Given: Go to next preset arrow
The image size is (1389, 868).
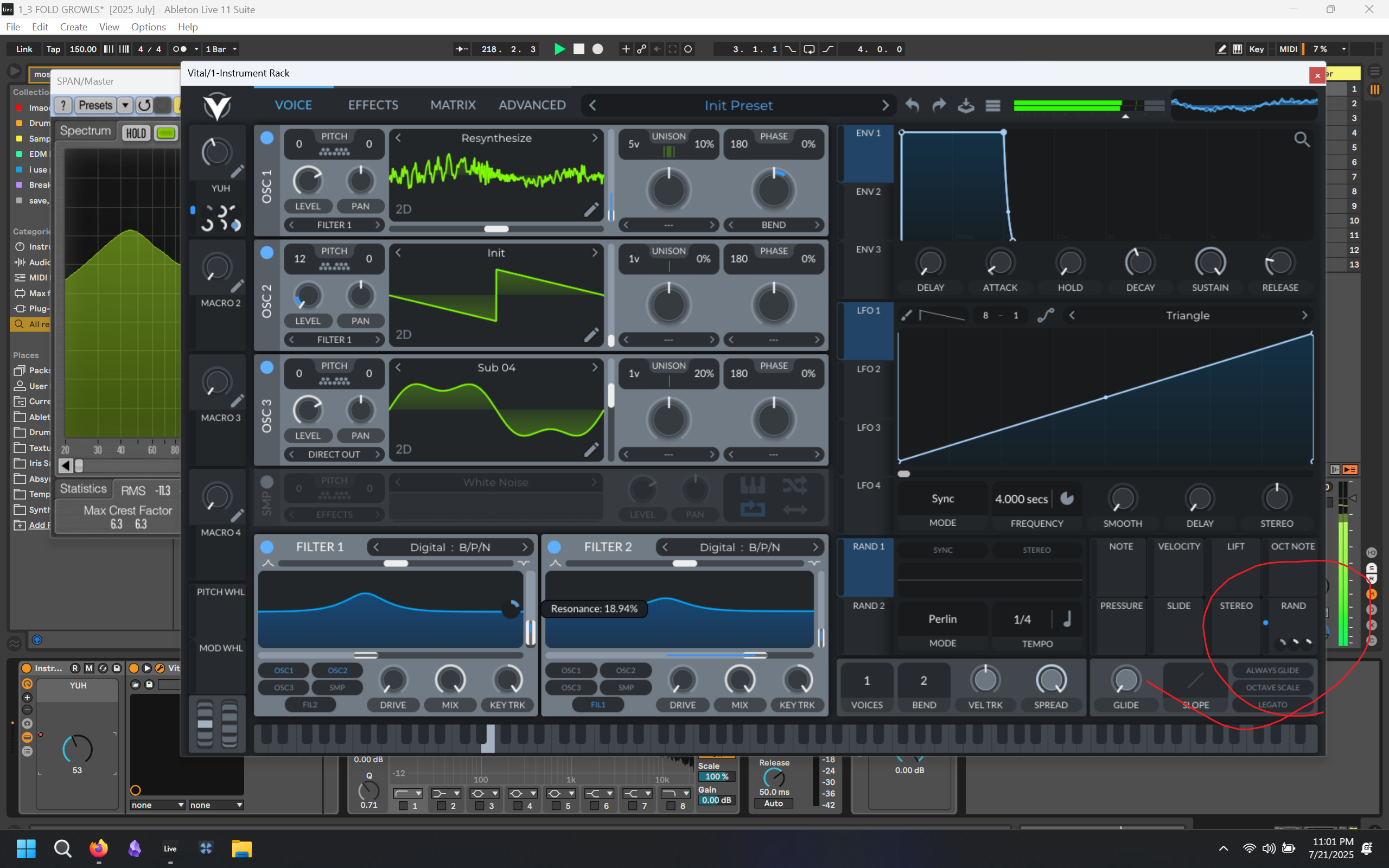Looking at the screenshot, I should pyautogui.click(x=885, y=106).
